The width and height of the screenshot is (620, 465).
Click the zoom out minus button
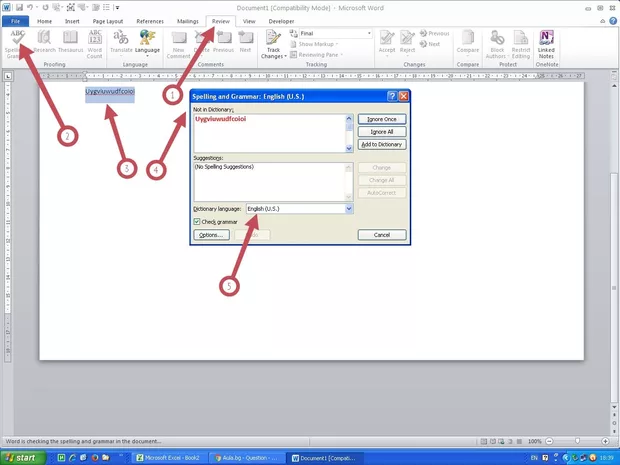coord(549,441)
